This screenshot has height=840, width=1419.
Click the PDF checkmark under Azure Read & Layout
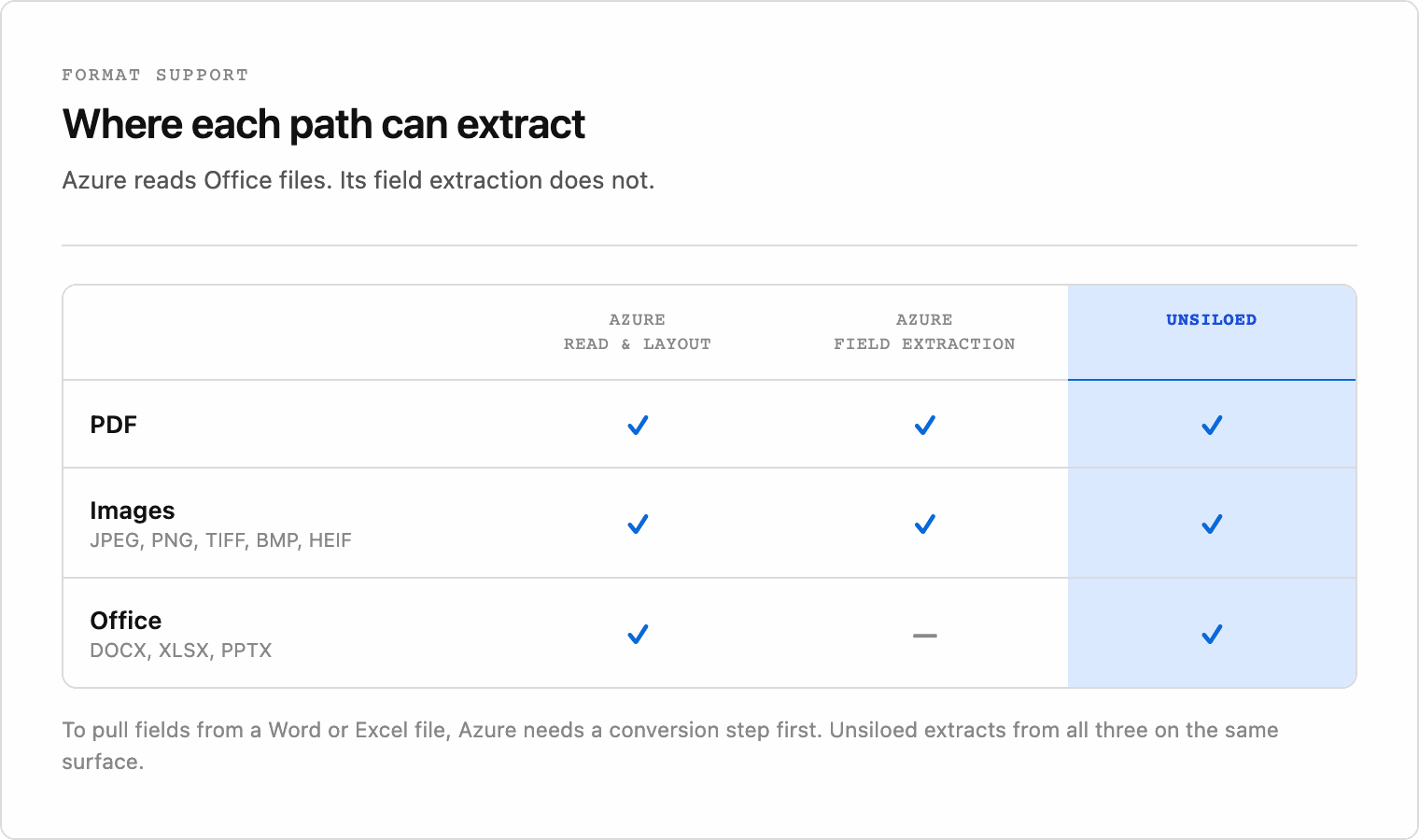click(638, 426)
